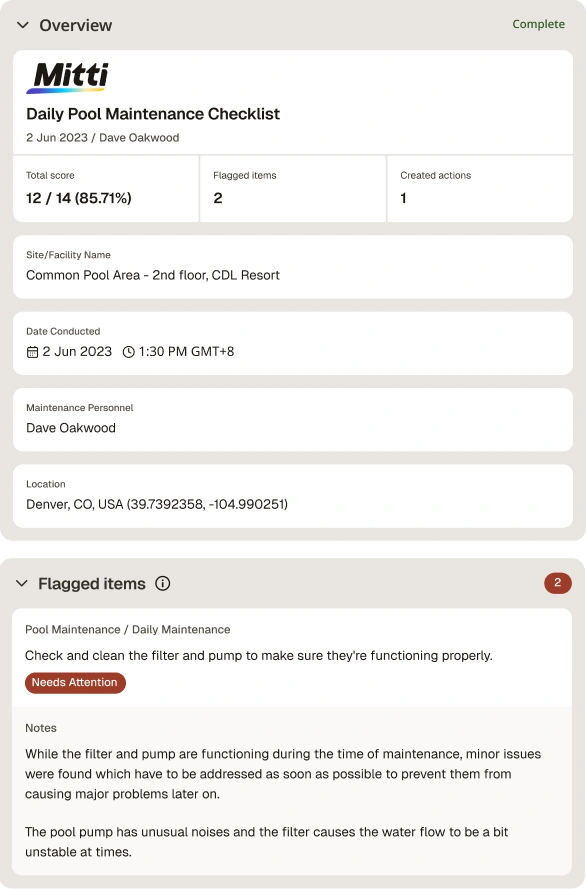Screen dimensions: 586x889
Task: Select the Maintenance Personnel field
Action: point(293,420)
